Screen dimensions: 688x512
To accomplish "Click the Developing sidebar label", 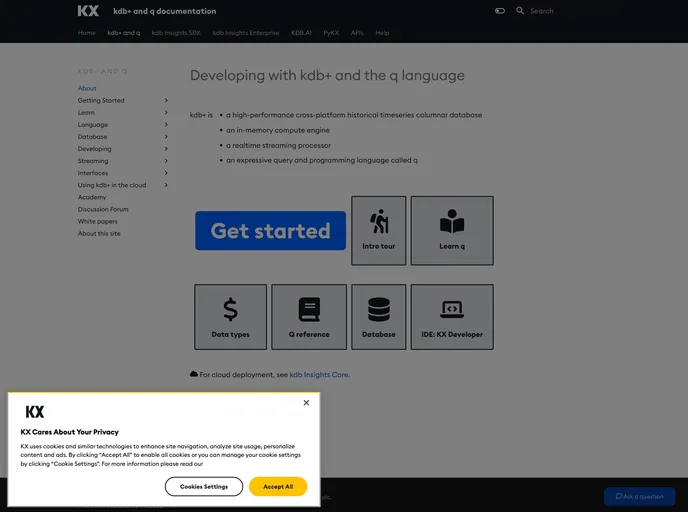I will pyautogui.click(x=94, y=149).
